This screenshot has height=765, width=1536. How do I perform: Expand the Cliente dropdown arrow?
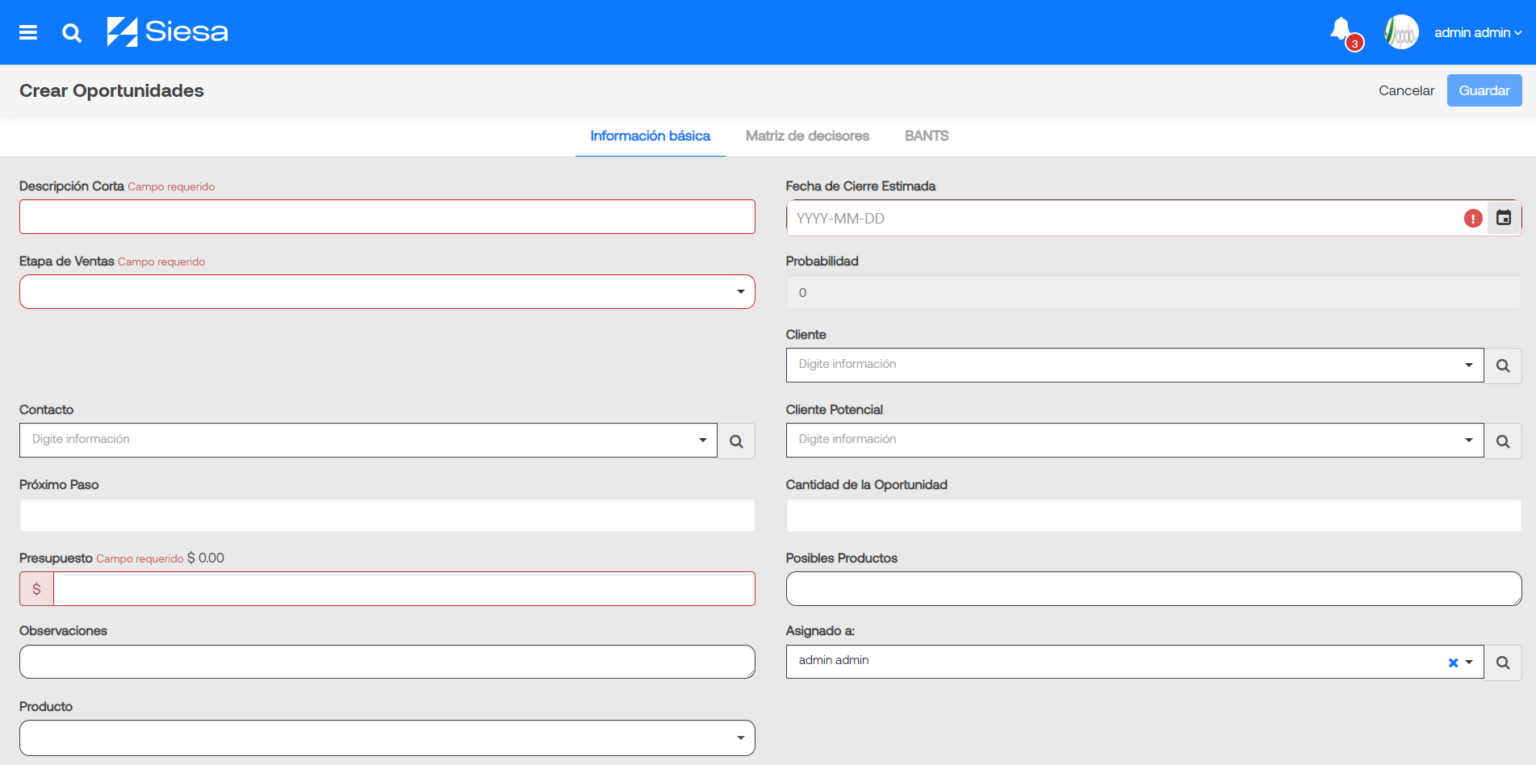point(1469,365)
